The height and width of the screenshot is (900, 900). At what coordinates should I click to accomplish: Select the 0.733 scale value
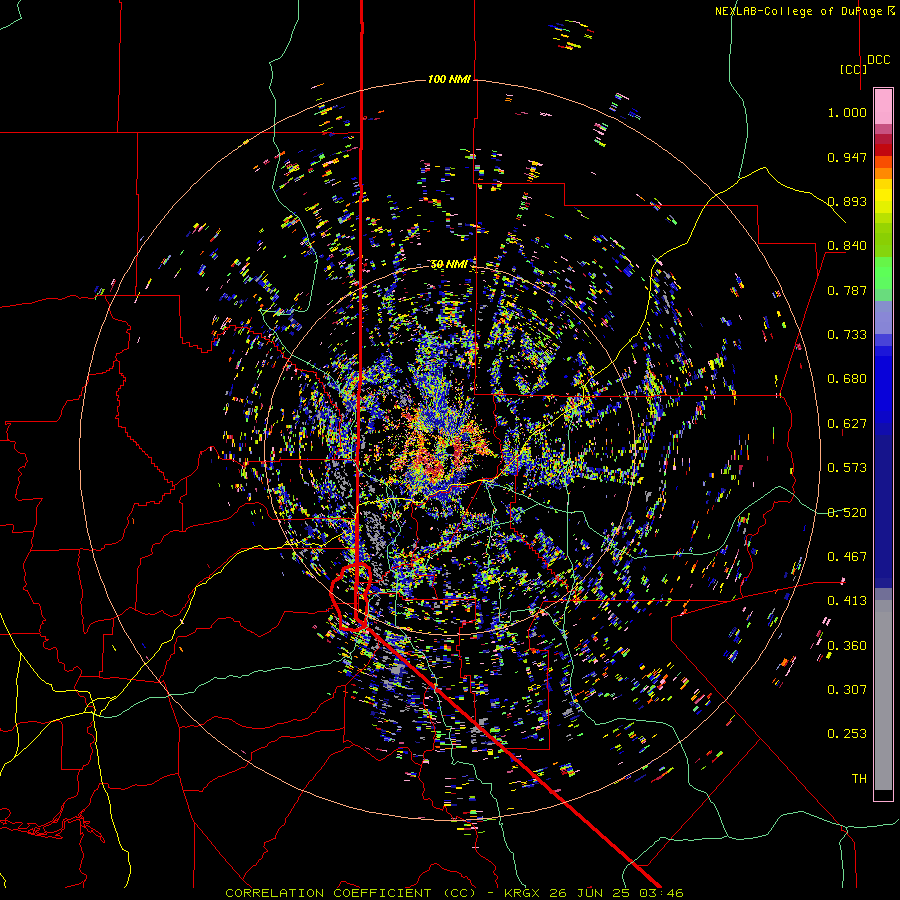tap(847, 335)
